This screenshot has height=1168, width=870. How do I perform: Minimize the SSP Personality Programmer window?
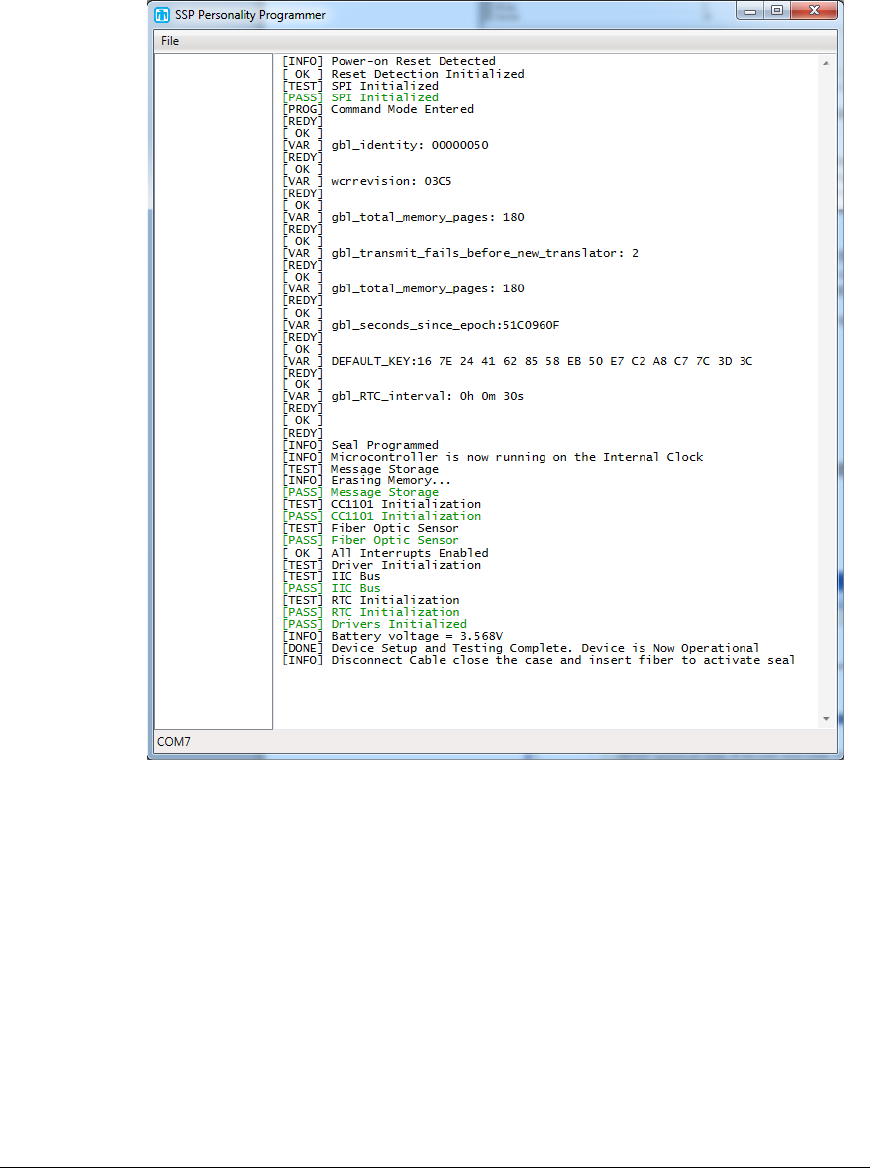750,10
